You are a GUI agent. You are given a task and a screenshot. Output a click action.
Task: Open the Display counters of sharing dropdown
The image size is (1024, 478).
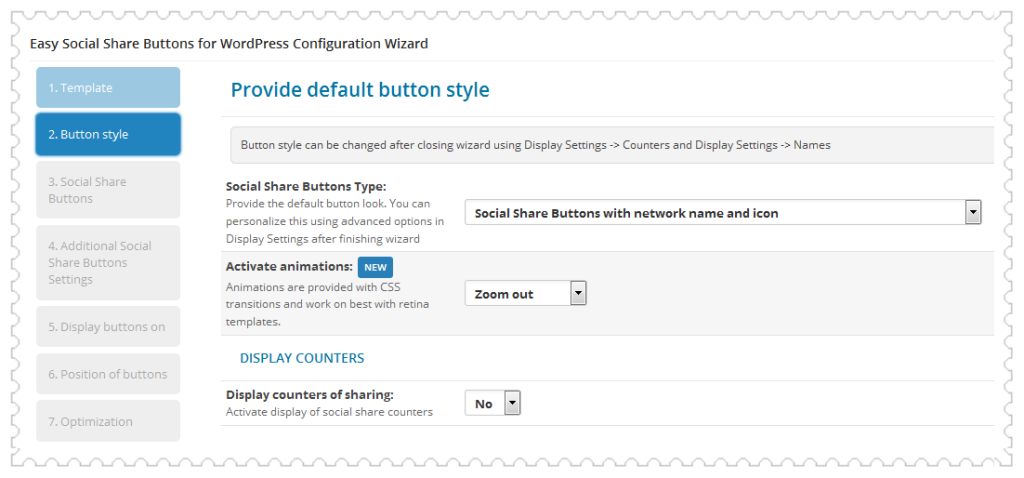pyautogui.click(x=492, y=404)
